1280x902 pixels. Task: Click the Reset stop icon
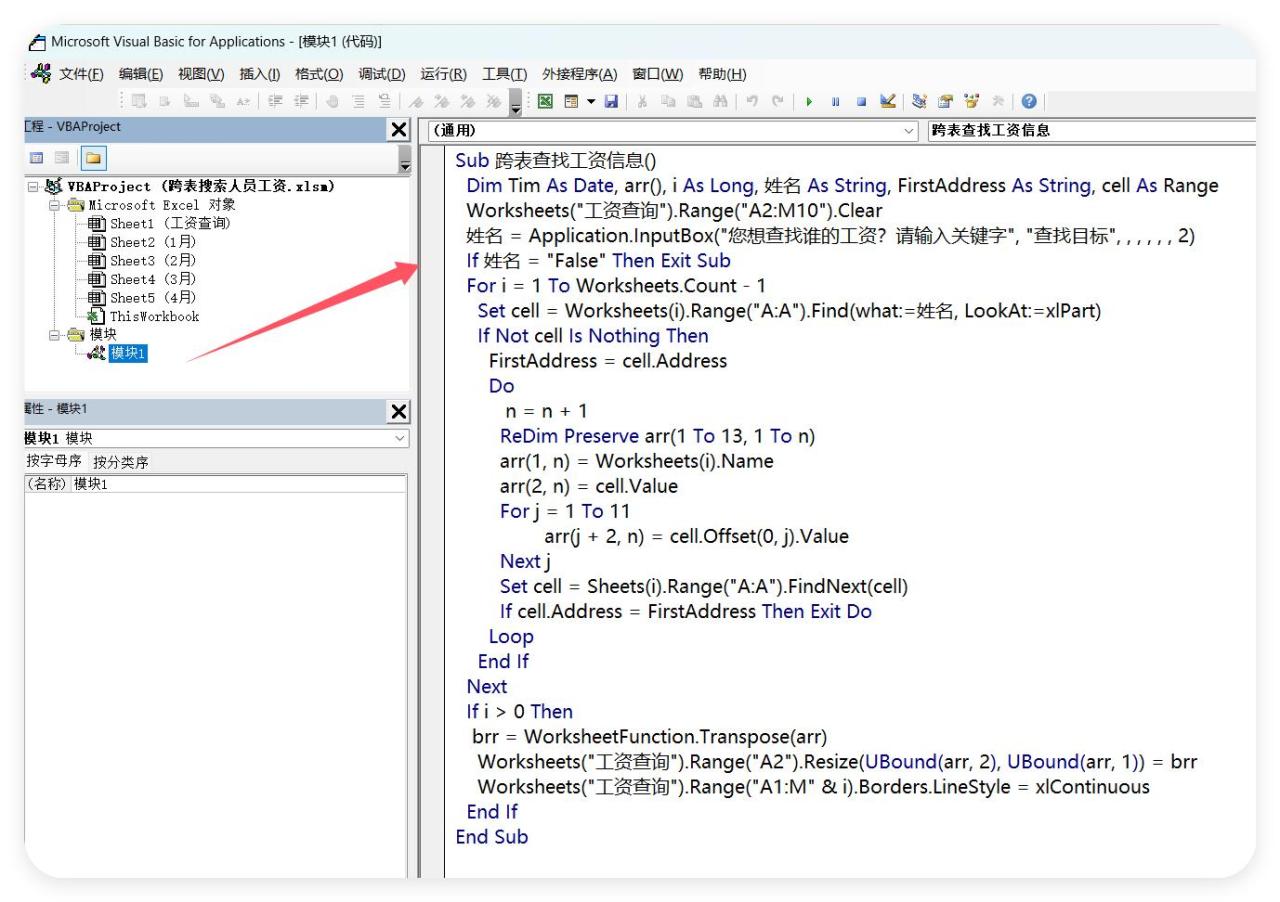coord(861,102)
